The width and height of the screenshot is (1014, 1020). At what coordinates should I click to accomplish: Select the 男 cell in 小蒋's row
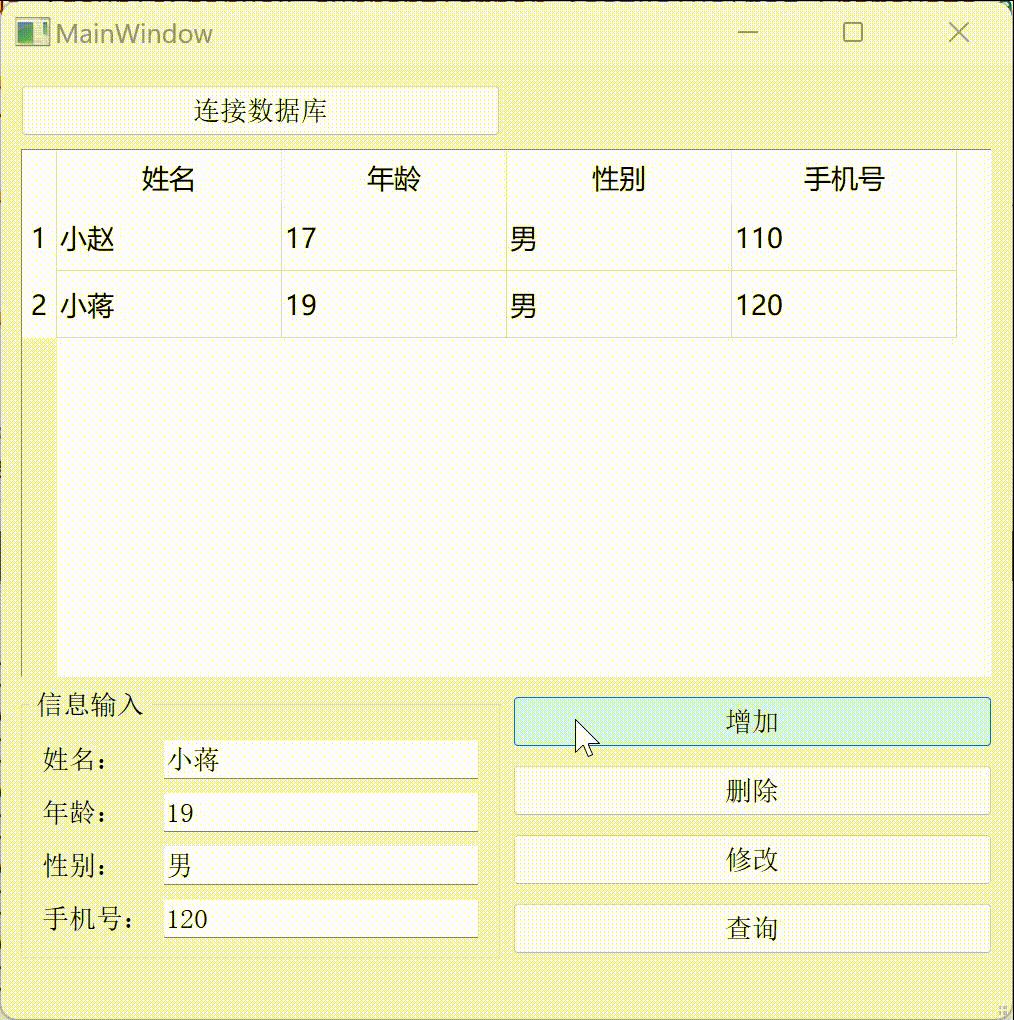pos(619,304)
